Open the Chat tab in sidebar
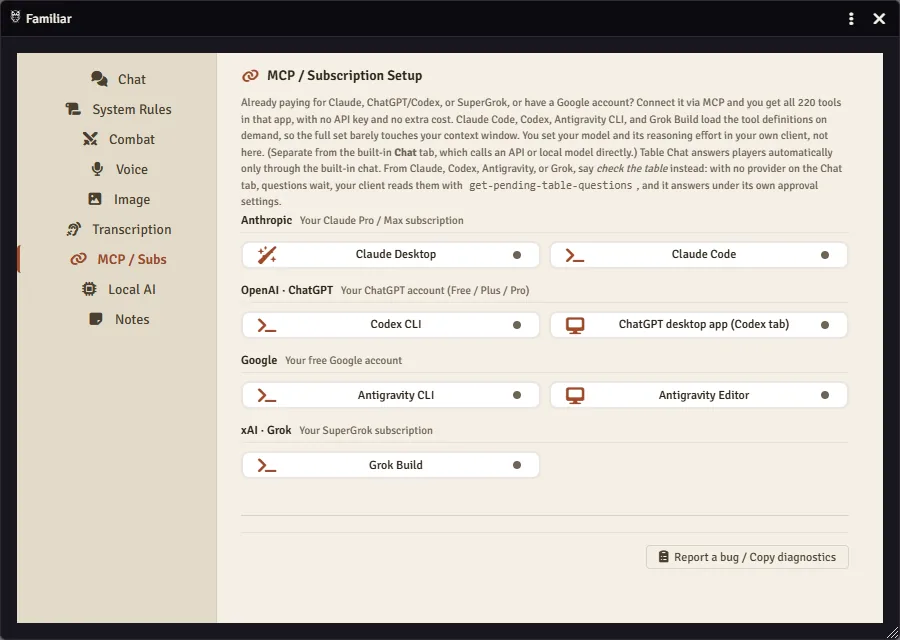Viewport: 900px width, 640px height. 118,79
